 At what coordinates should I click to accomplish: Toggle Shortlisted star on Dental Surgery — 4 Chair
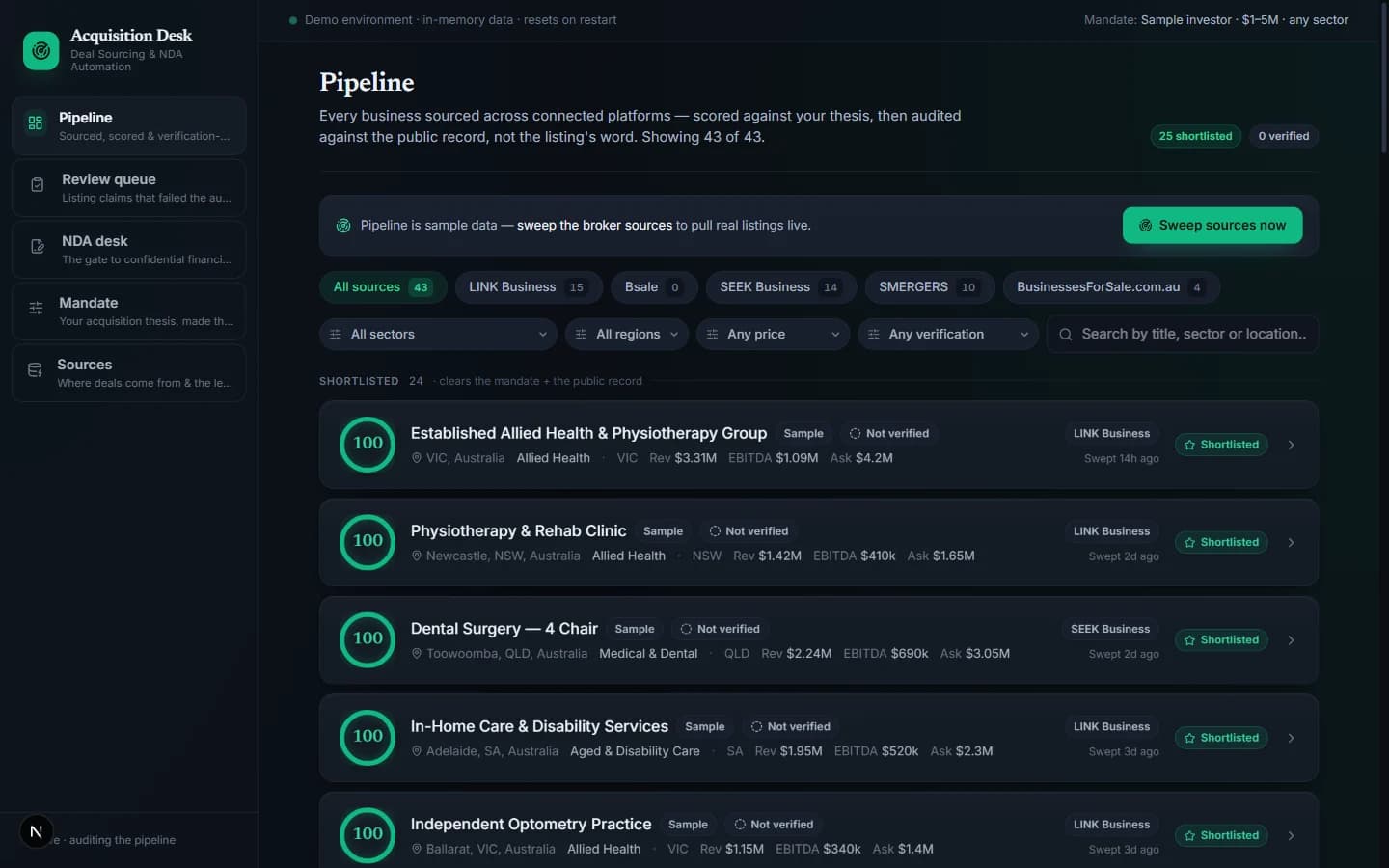(1221, 639)
